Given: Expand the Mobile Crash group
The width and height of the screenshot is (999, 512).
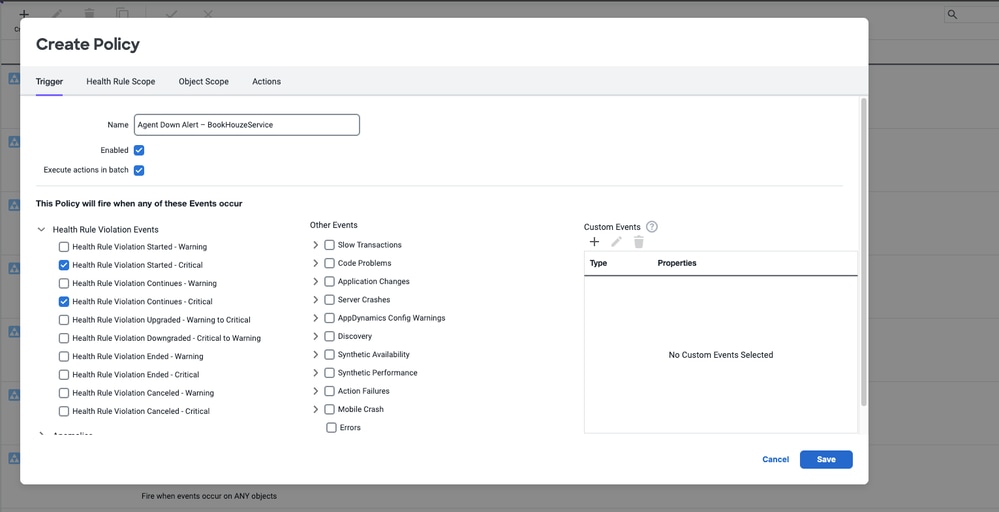Looking at the screenshot, I should pyautogui.click(x=315, y=409).
